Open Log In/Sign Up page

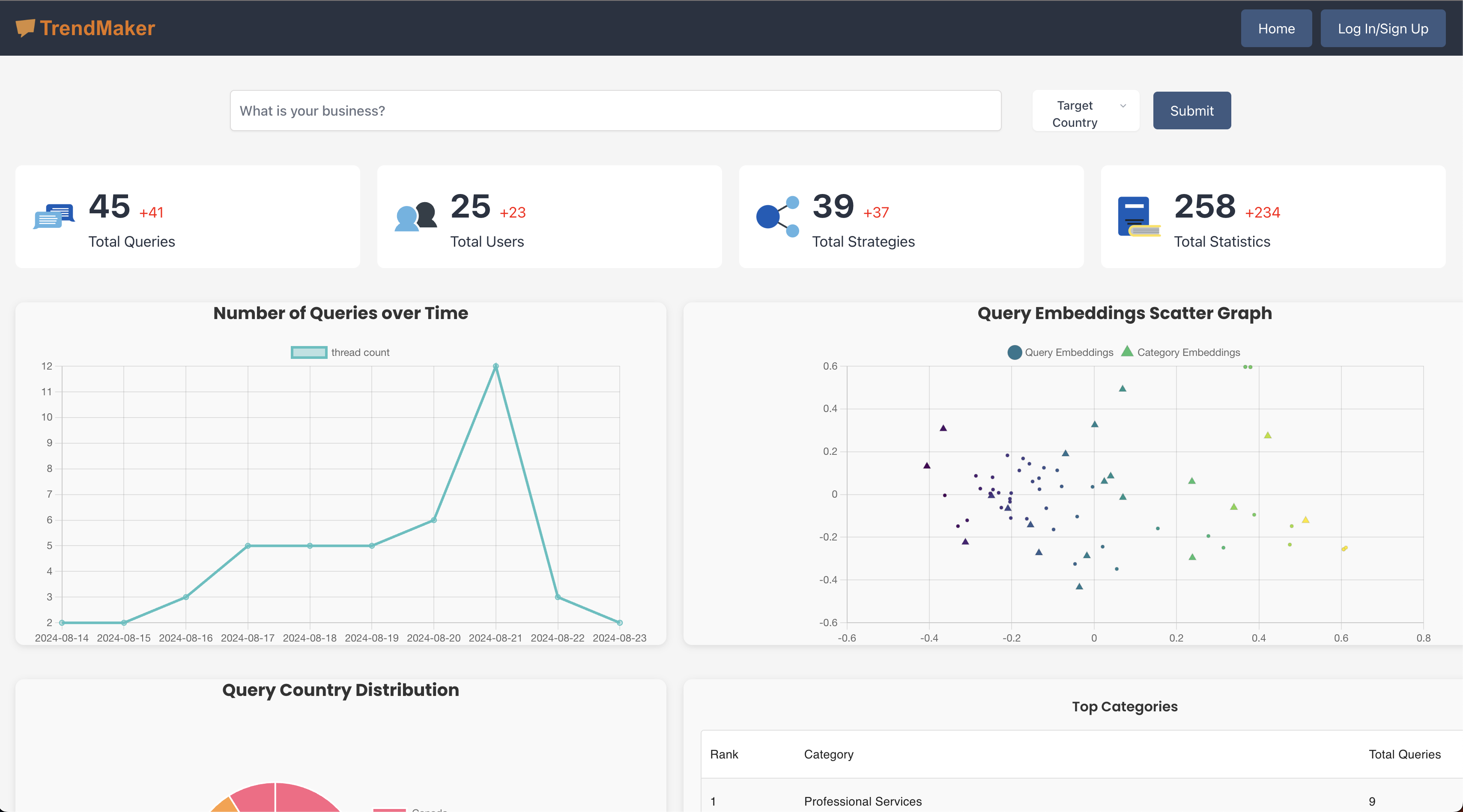click(1382, 28)
